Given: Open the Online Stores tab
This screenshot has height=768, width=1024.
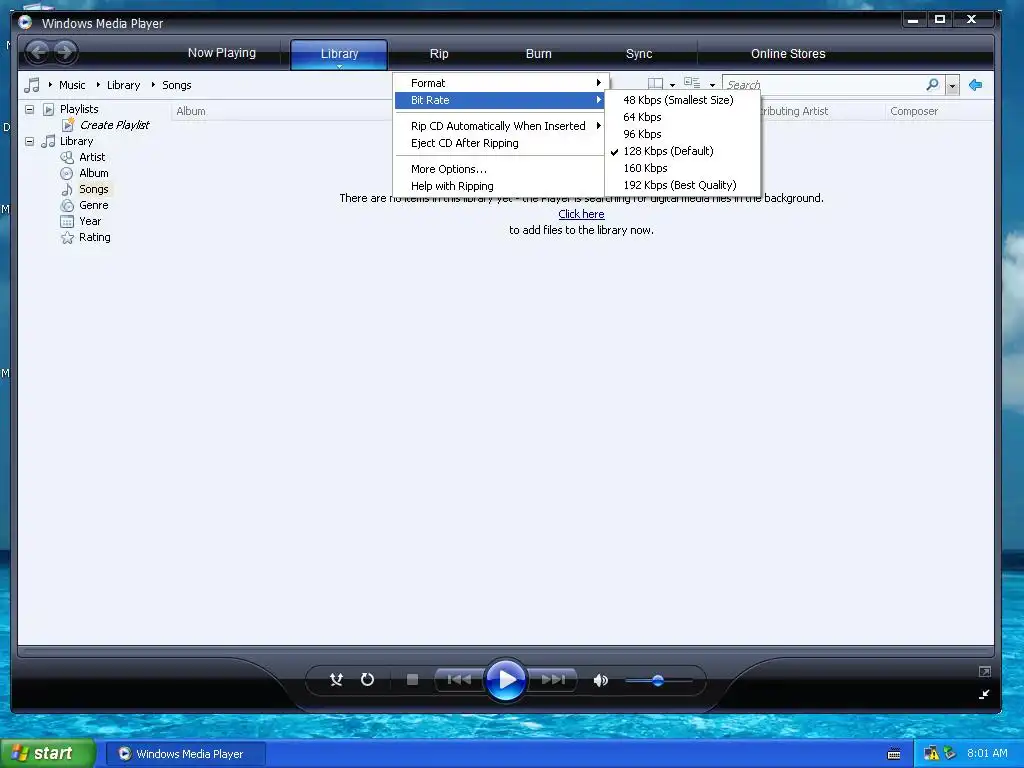Looking at the screenshot, I should pyautogui.click(x=788, y=54).
